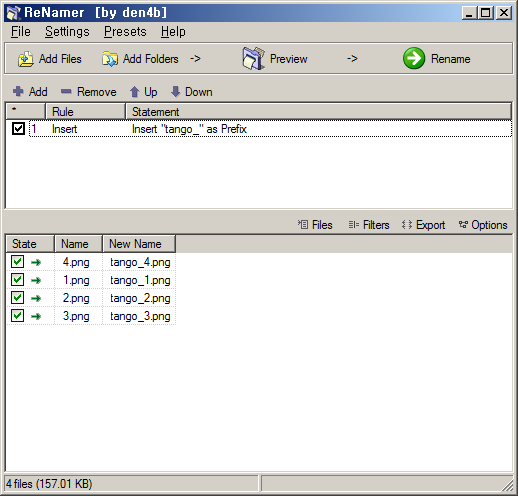The width and height of the screenshot is (518, 496).
Task: Select the 3.png name cell
Action: click(x=76, y=316)
